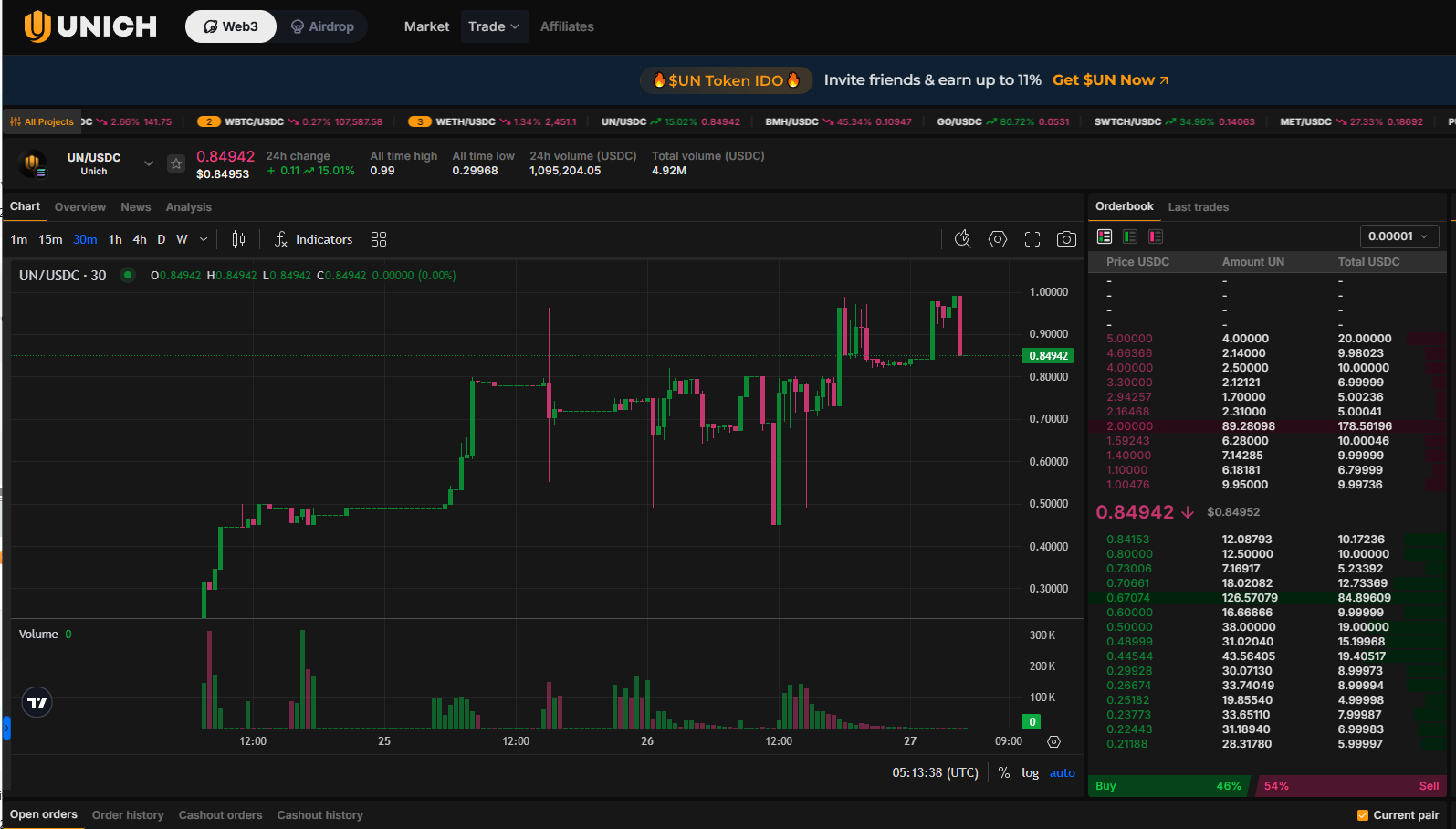Show both buy and sell orderbook view
The image size is (1456, 829).
pyautogui.click(x=1105, y=236)
